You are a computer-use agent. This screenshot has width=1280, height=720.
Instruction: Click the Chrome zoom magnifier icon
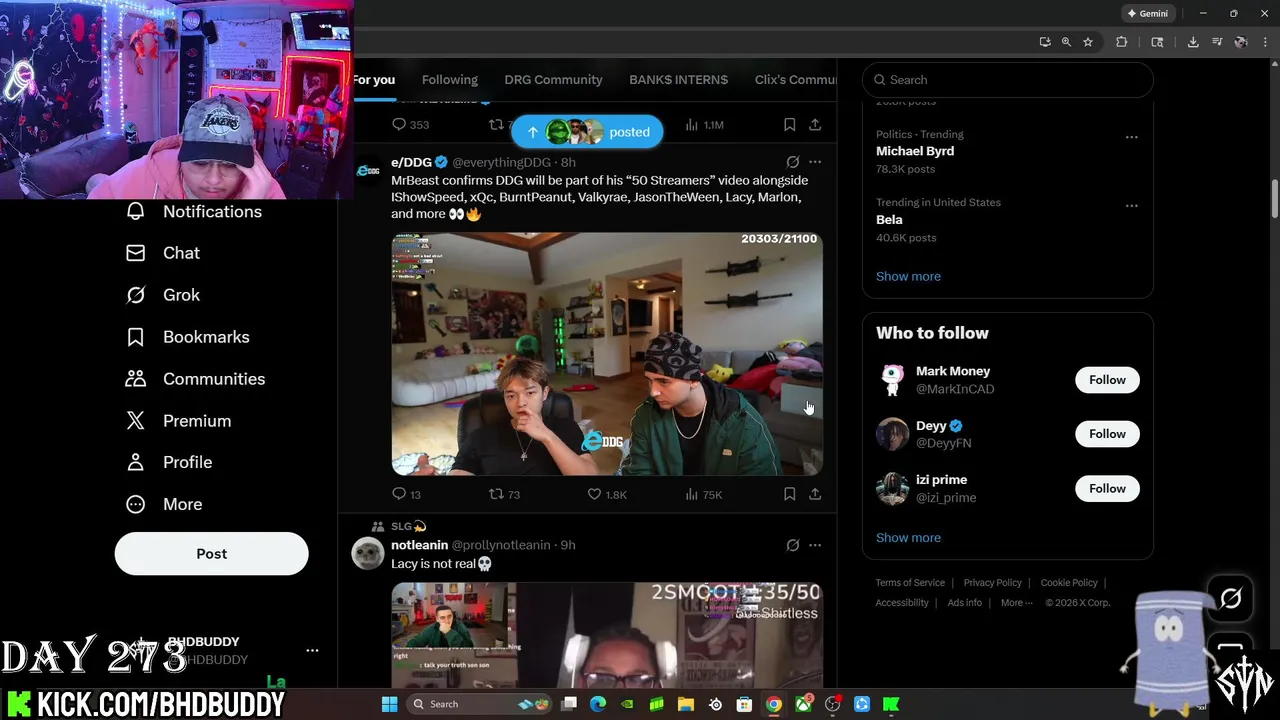(1066, 42)
